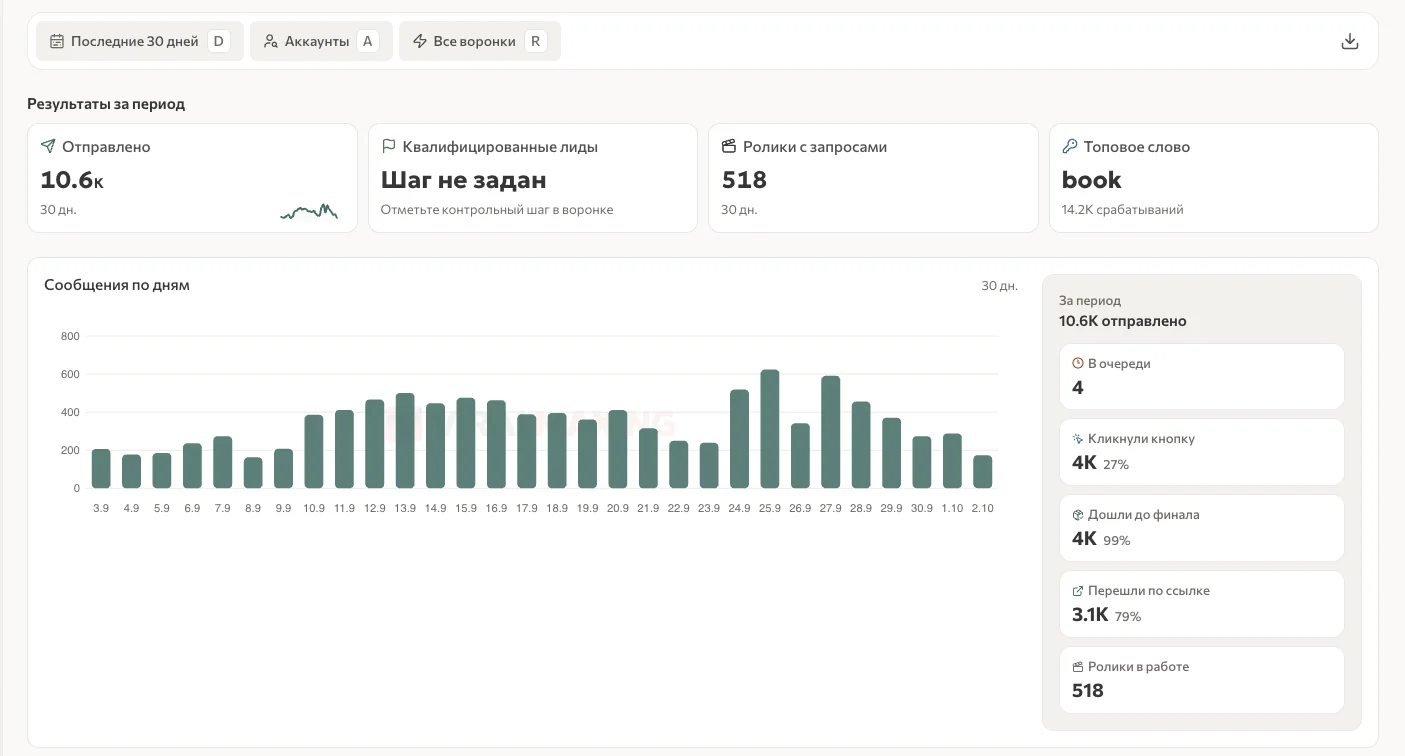The width and height of the screenshot is (1405, 756).
Task: Click the 'Результаты за период' heading
Action: click(106, 104)
